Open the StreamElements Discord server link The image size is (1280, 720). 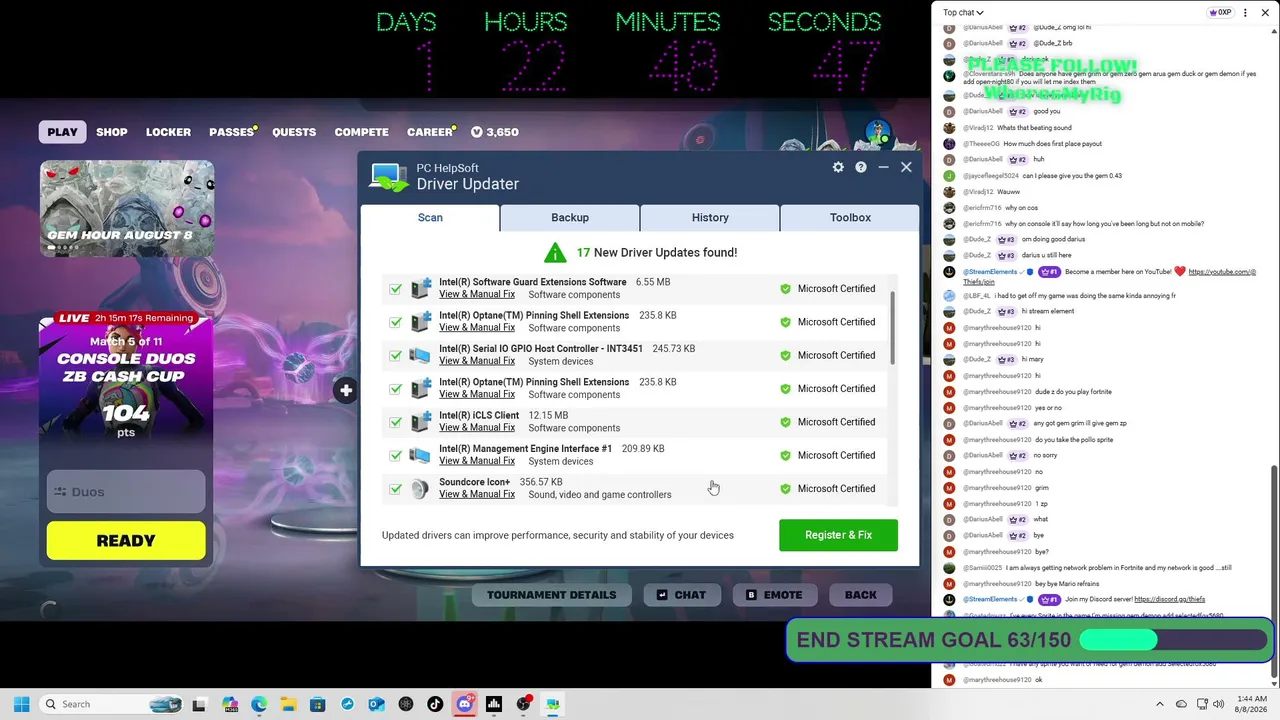[x=1169, y=599]
